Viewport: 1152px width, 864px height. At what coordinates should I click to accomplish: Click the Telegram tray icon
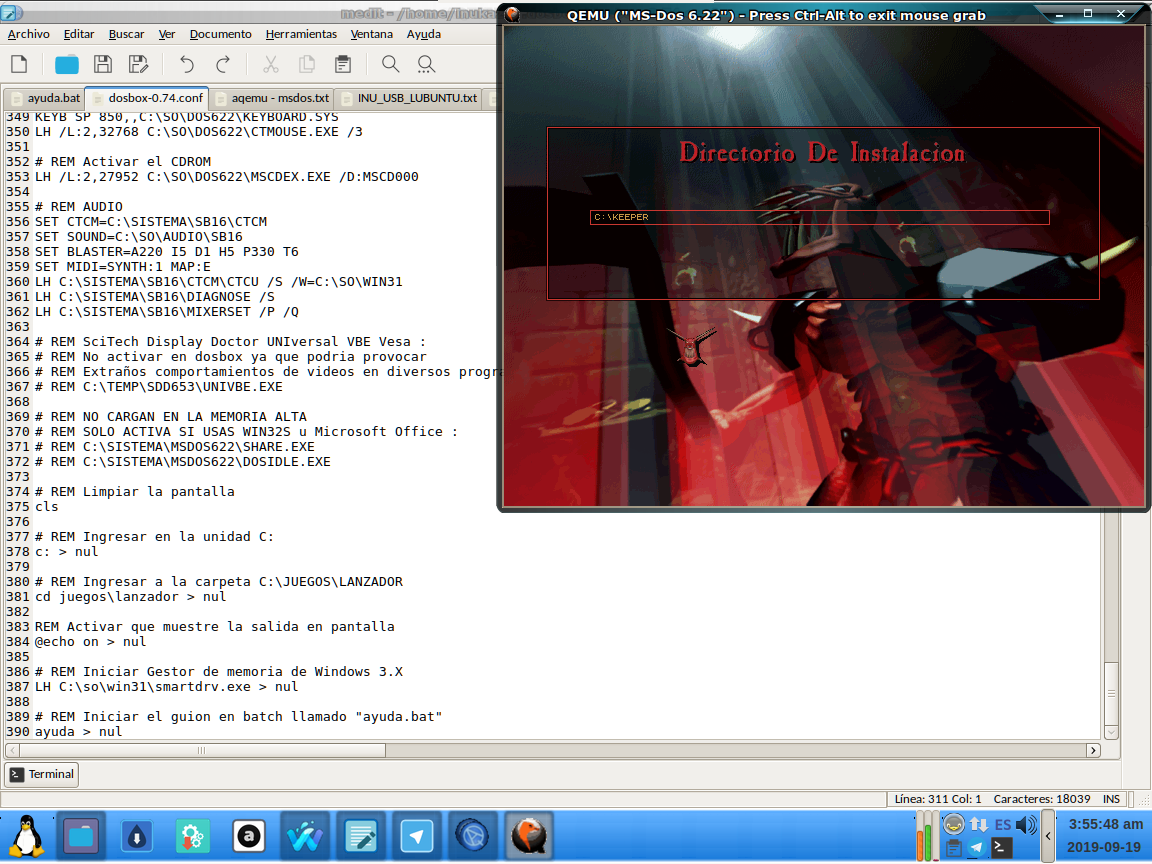976,848
